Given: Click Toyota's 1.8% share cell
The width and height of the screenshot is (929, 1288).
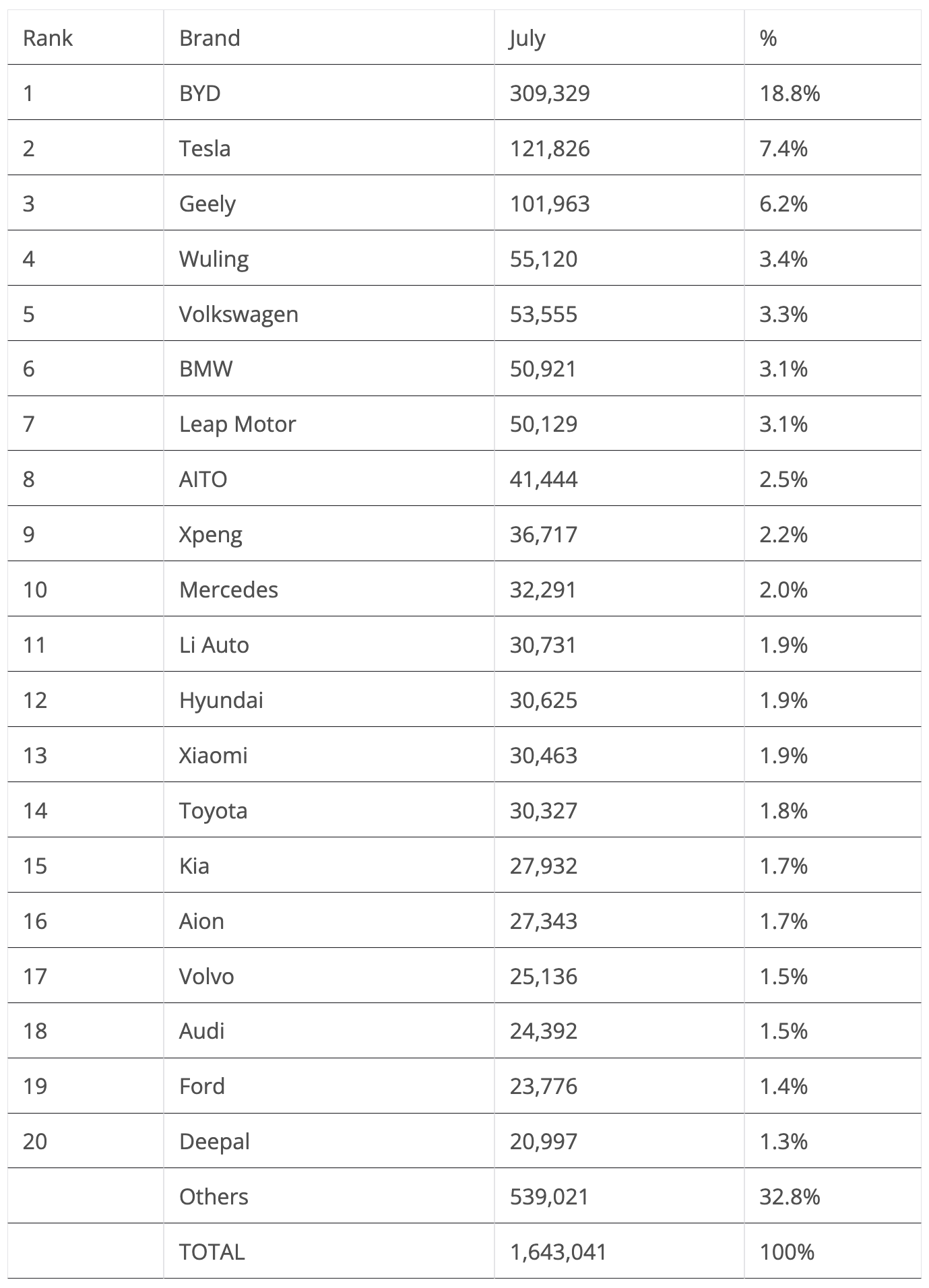Looking at the screenshot, I should 783,810.
